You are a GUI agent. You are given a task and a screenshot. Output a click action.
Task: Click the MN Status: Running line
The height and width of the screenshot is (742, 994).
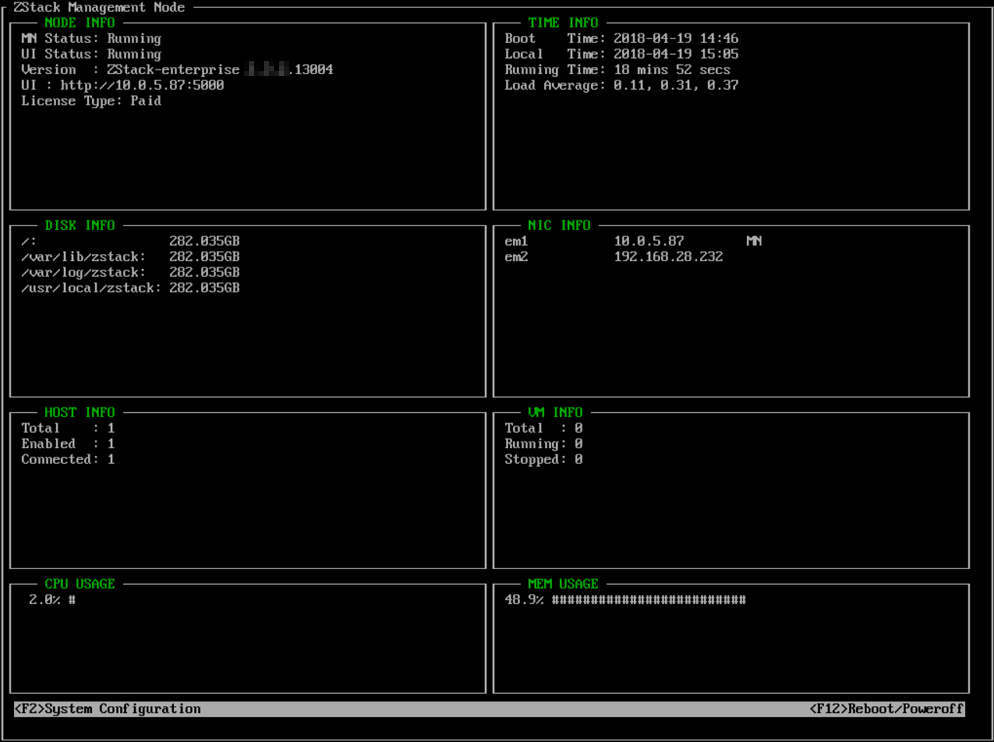(91, 38)
